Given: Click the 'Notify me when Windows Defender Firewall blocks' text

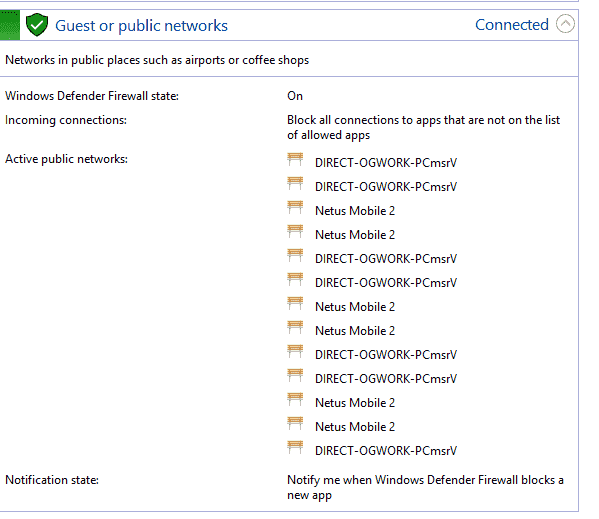Looking at the screenshot, I should tap(425, 487).
